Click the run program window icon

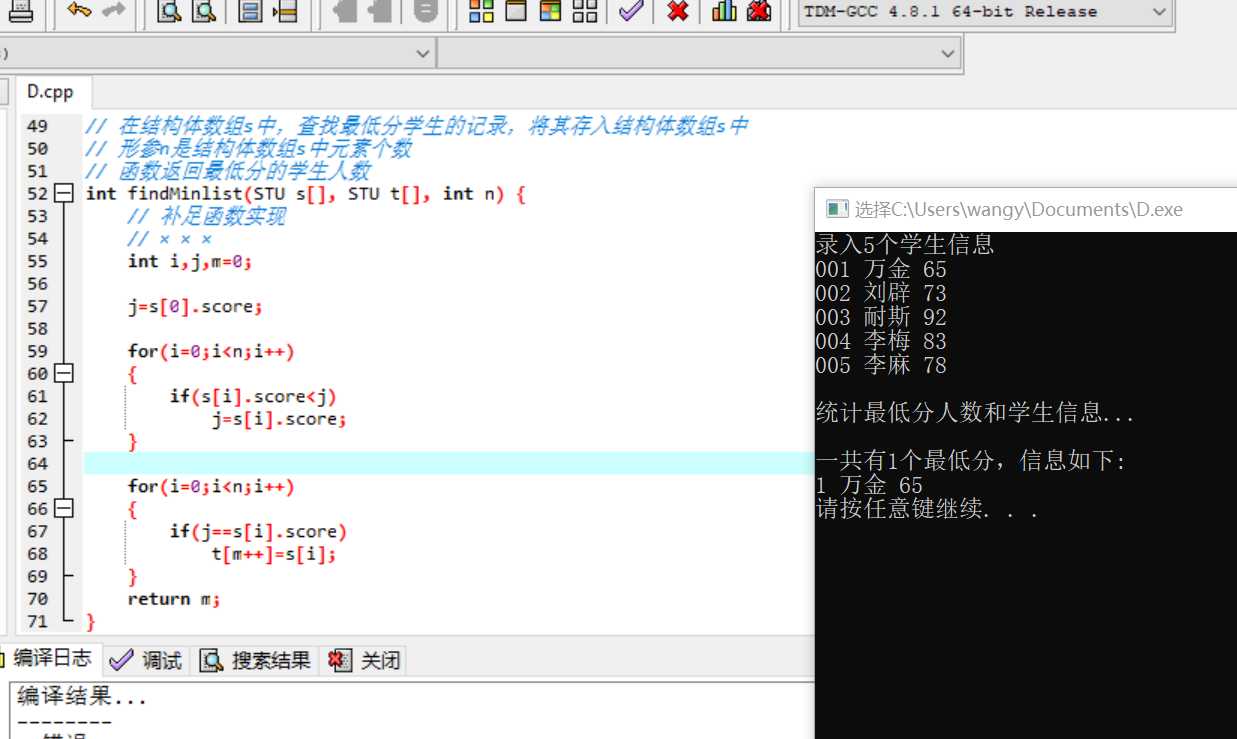point(516,11)
